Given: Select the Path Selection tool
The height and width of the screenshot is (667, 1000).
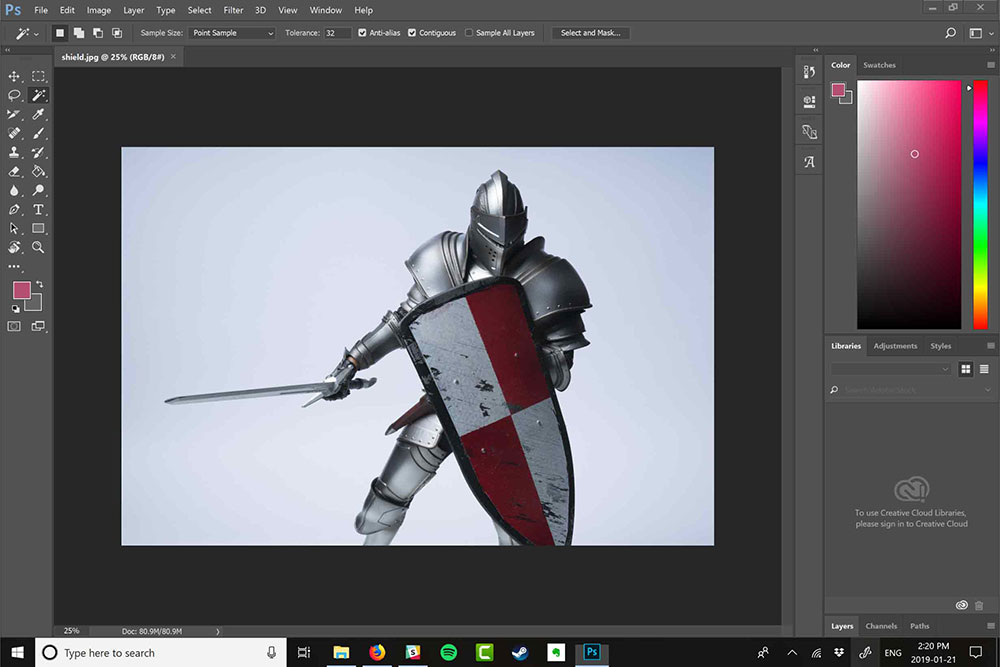Looking at the screenshot, I should (x=14, y=228).
